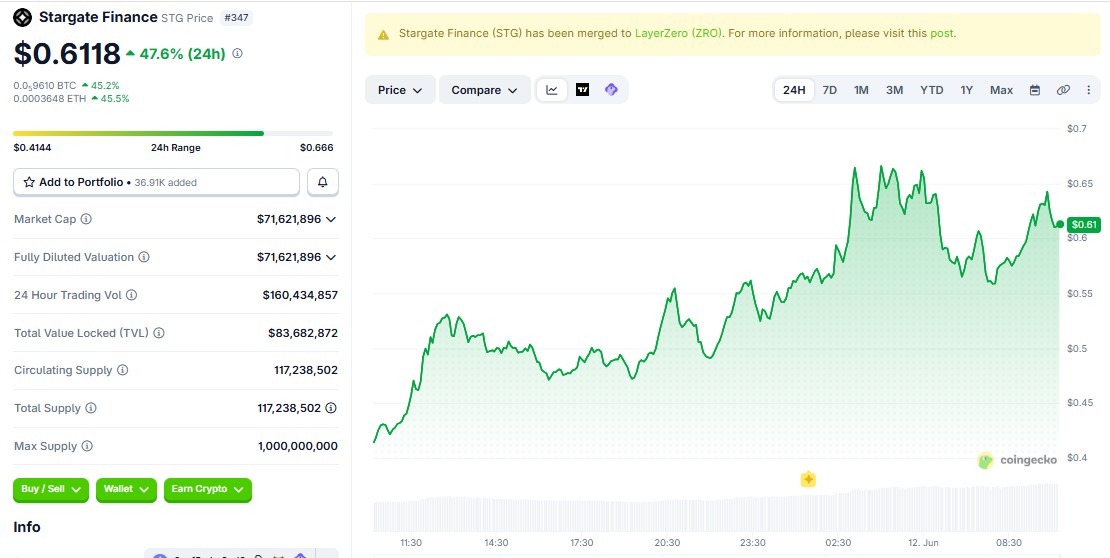This screenshot has width=1110, height=558.
Task: Click the volume bars below the chart
Action: [x=715, y=509]
